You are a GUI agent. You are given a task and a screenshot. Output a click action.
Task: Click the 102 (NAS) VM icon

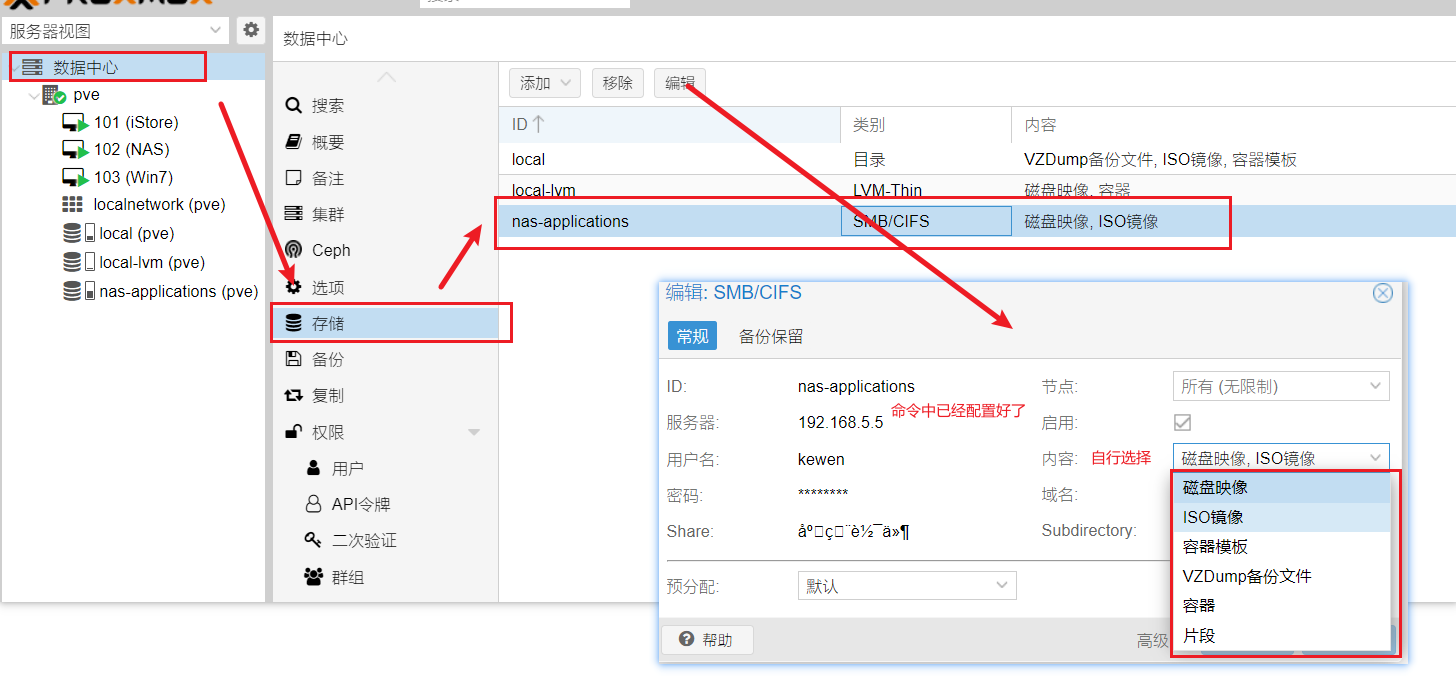75,149
